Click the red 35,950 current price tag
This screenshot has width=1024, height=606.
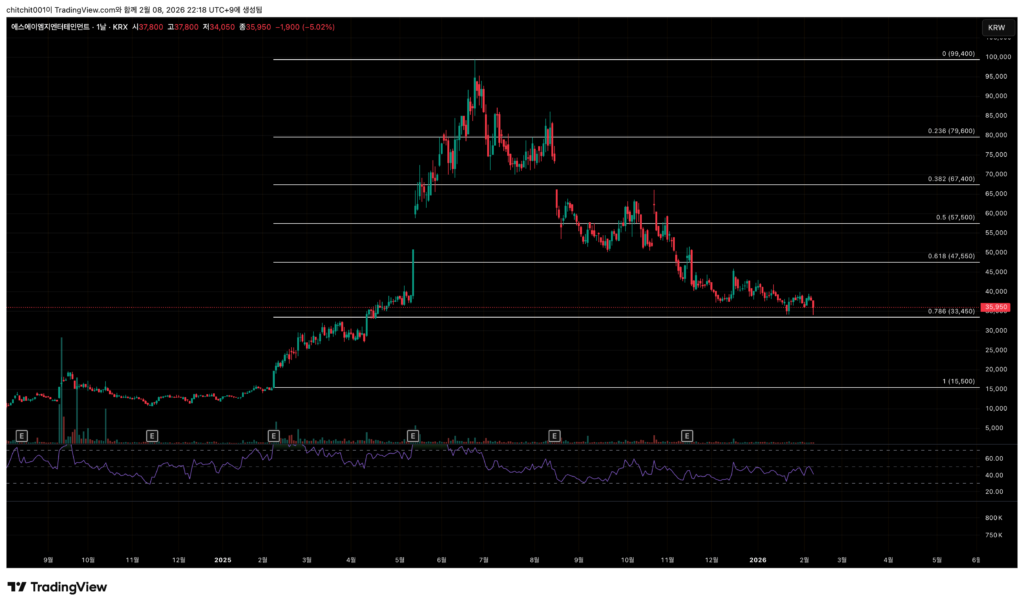pyautogui.click(x=996, y=307)
